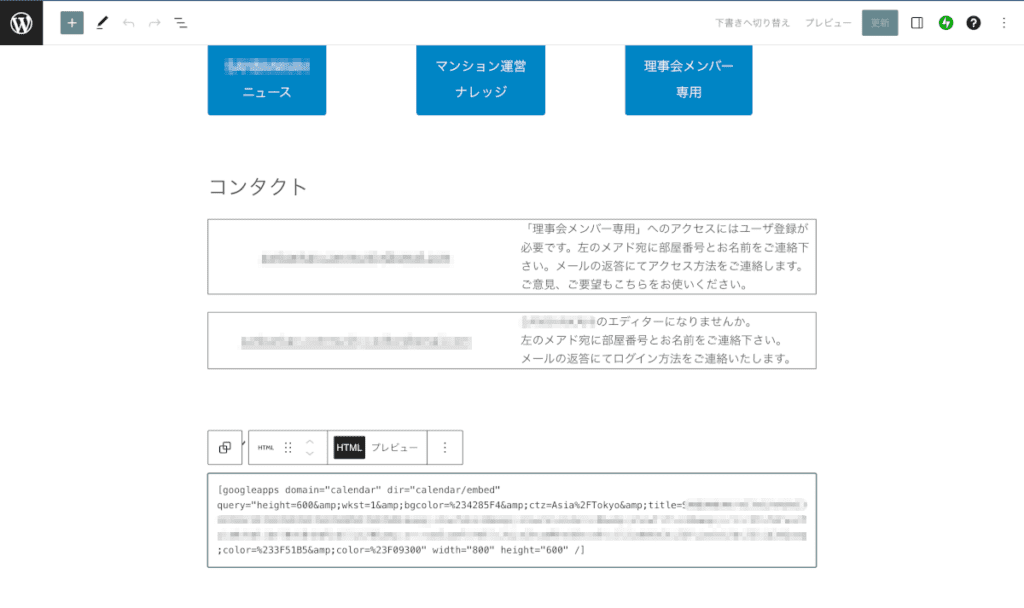Select the エディターになりませんか paragraph text

[656, 340]
